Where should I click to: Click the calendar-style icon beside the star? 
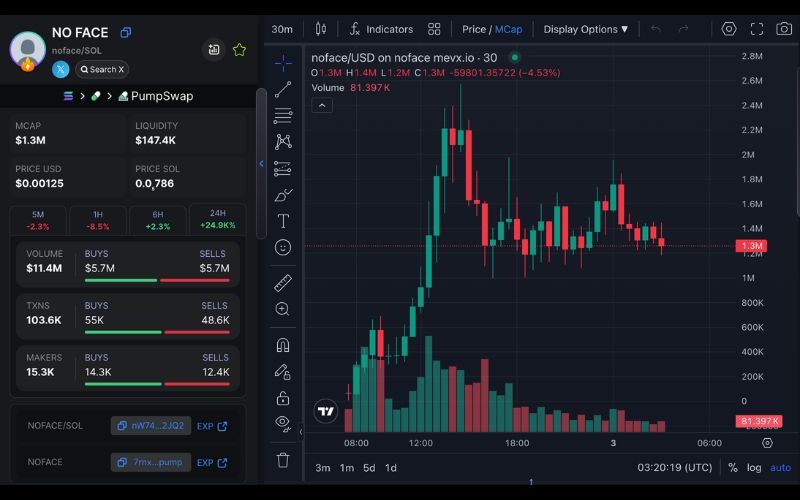214,49
